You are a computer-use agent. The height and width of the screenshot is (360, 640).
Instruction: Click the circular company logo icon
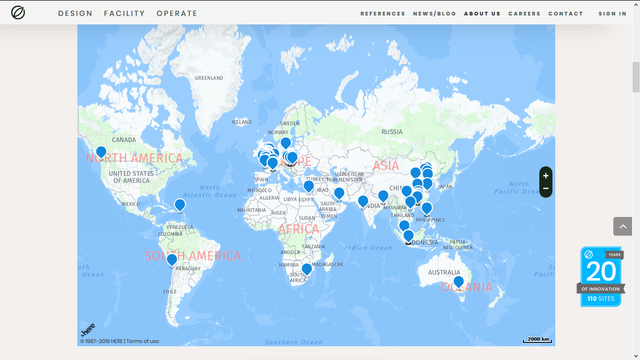[18, 13]
